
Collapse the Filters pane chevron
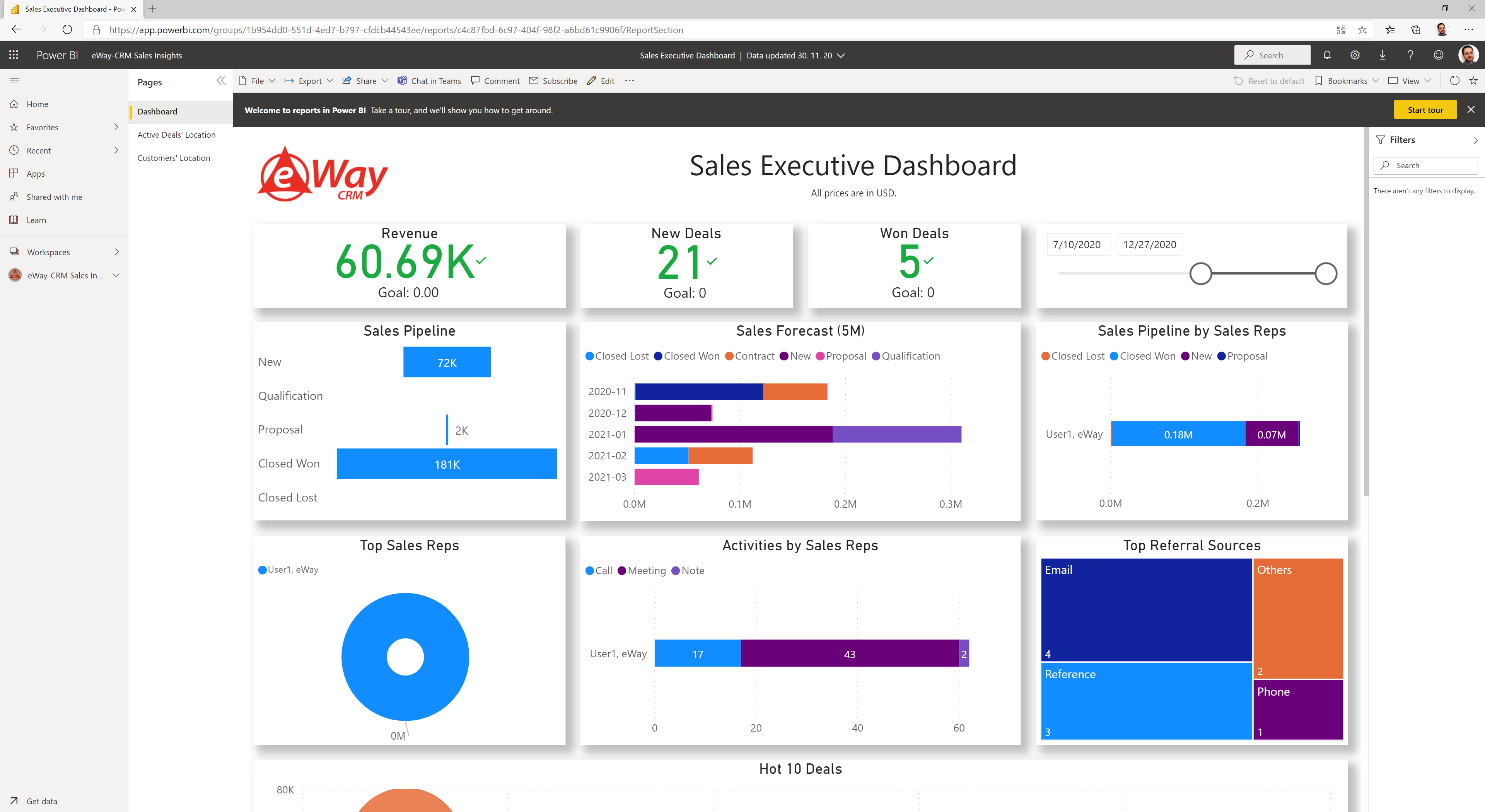click(1475, 140)
